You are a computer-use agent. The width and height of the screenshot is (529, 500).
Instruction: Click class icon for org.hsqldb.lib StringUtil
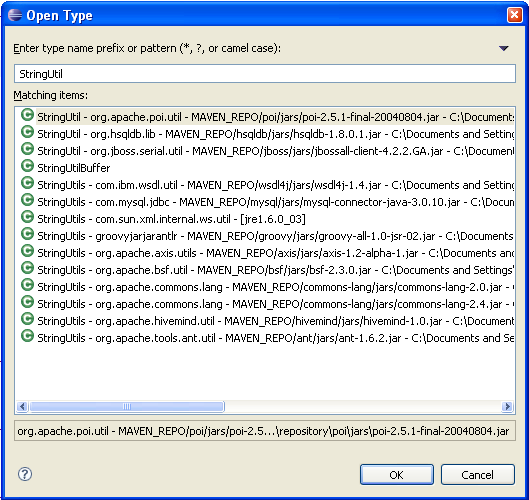pyautogui.click(x=27, y=132)
